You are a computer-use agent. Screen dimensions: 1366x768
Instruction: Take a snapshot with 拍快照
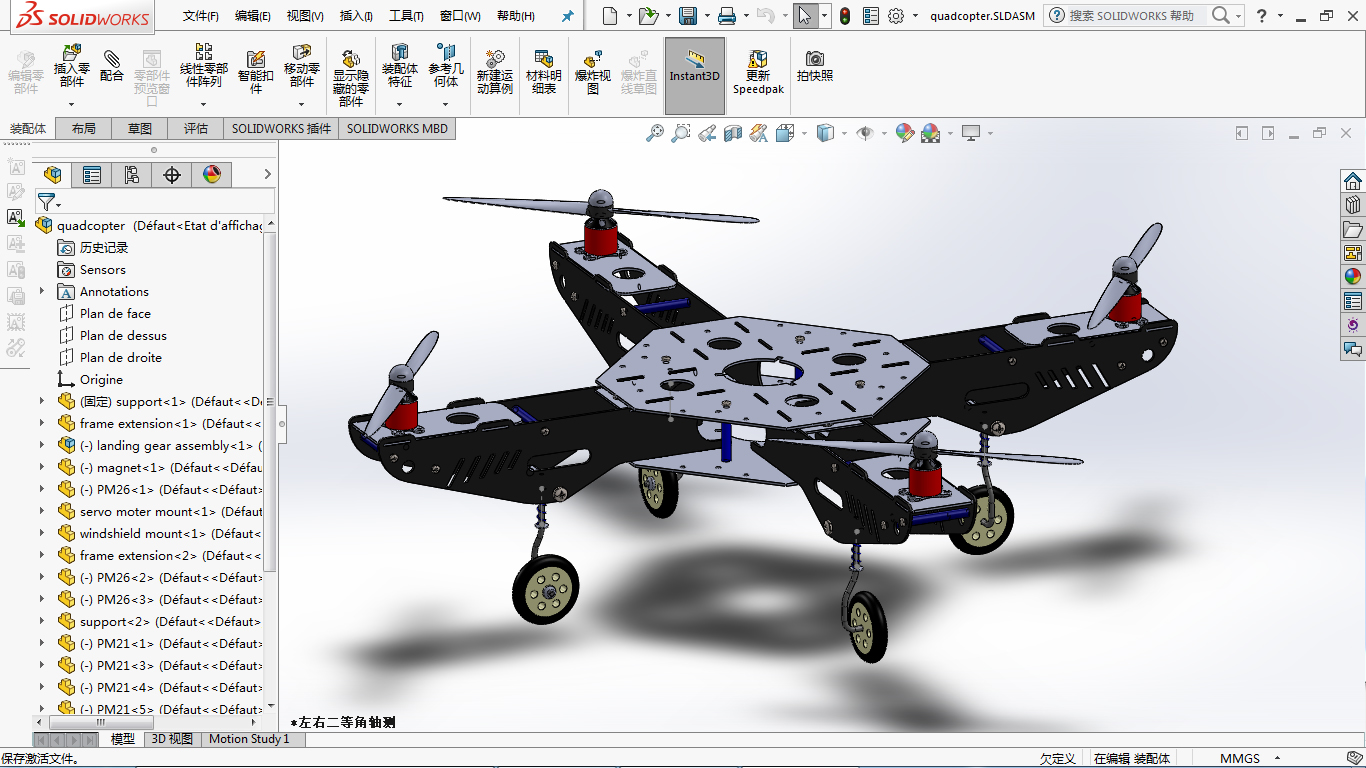815,67
